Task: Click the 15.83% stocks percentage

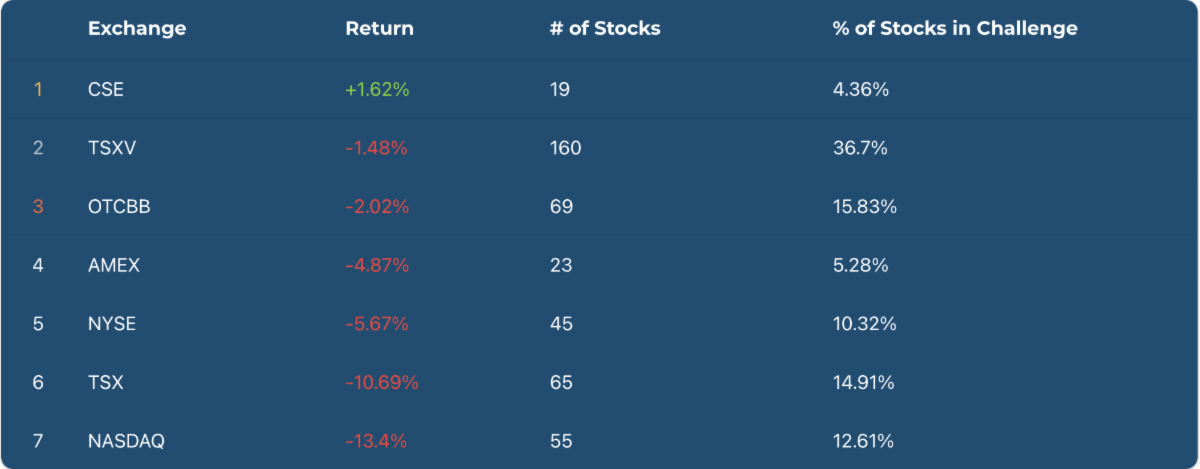Action: click(864, 207)
